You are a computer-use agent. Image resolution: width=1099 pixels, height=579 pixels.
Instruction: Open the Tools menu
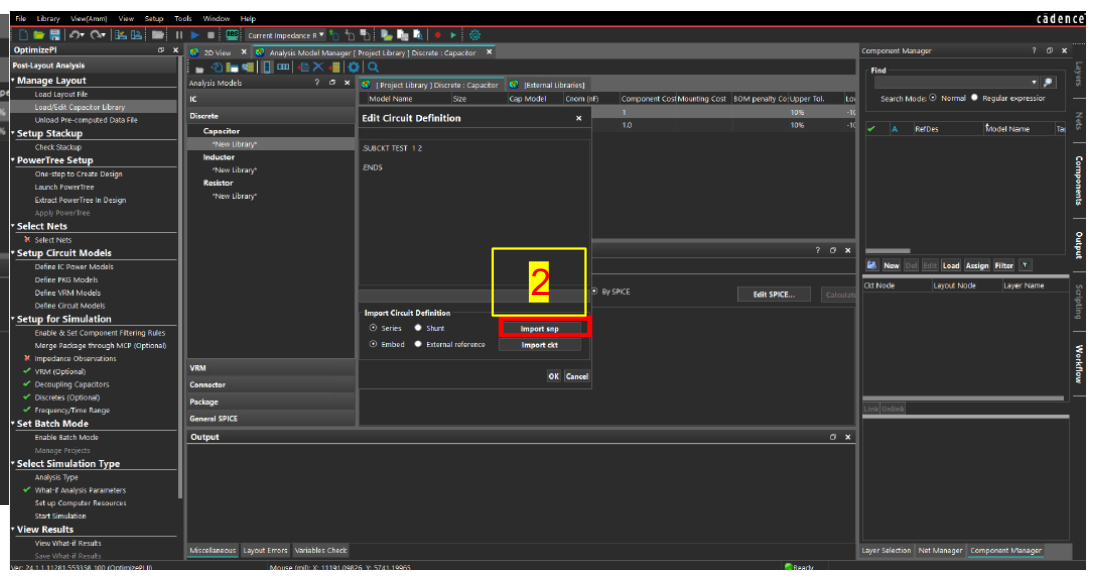point(183,19)
